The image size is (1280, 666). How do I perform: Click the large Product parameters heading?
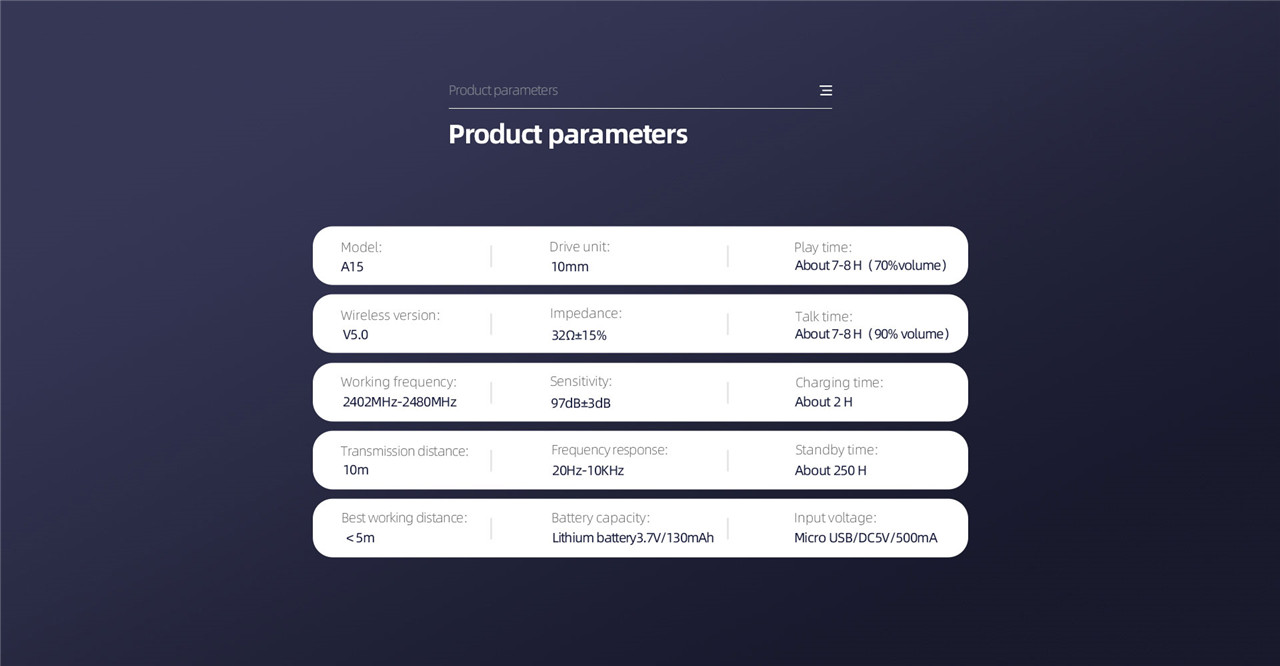point(568,134)
